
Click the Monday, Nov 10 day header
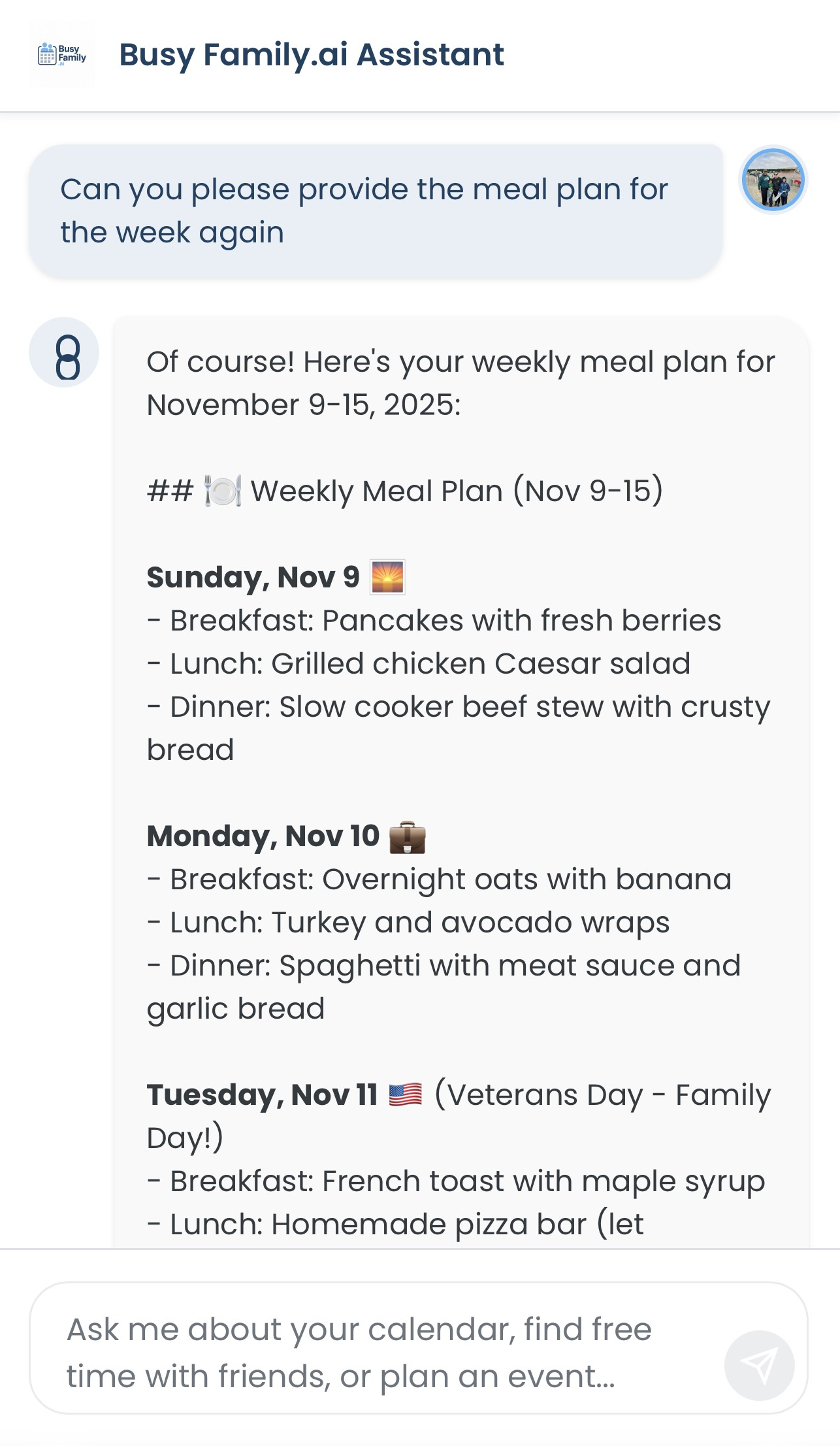pos(263,836)
